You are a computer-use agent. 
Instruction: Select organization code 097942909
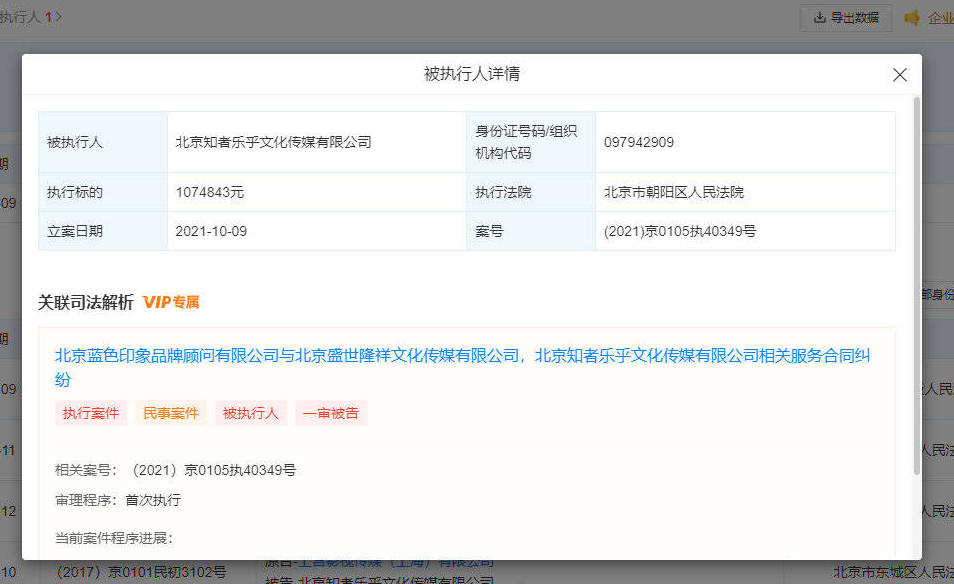point(639,142)
